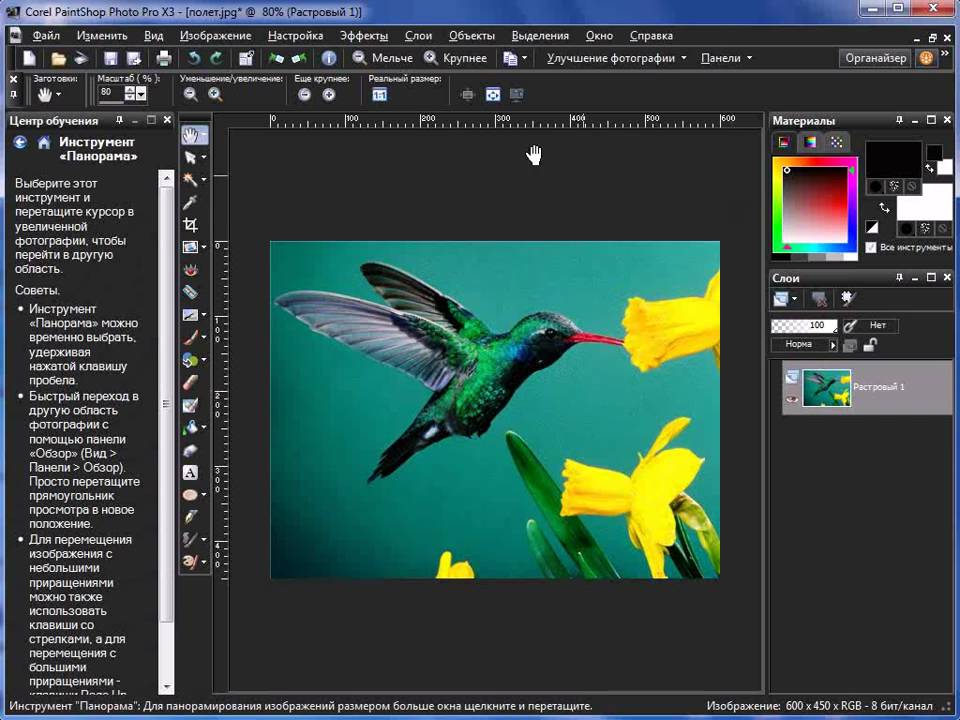Pin the Слои panel with auto-hide pushpin
Image resolution: width=960 pixels, height=720 pixels.
(899, 277)
